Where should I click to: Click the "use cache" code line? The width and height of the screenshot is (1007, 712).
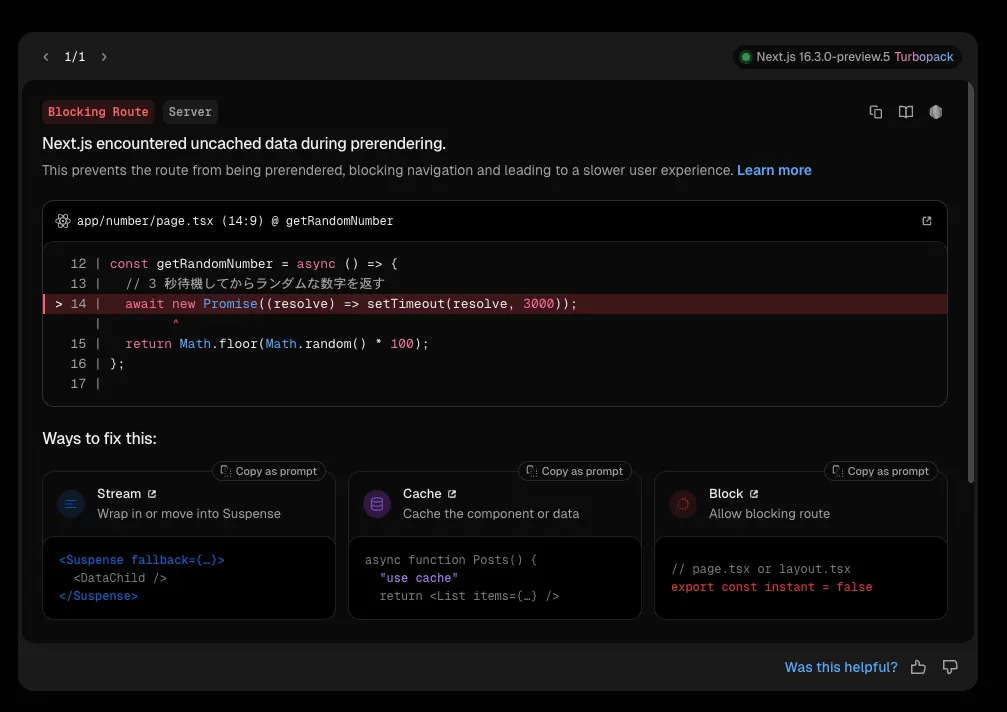419,578
